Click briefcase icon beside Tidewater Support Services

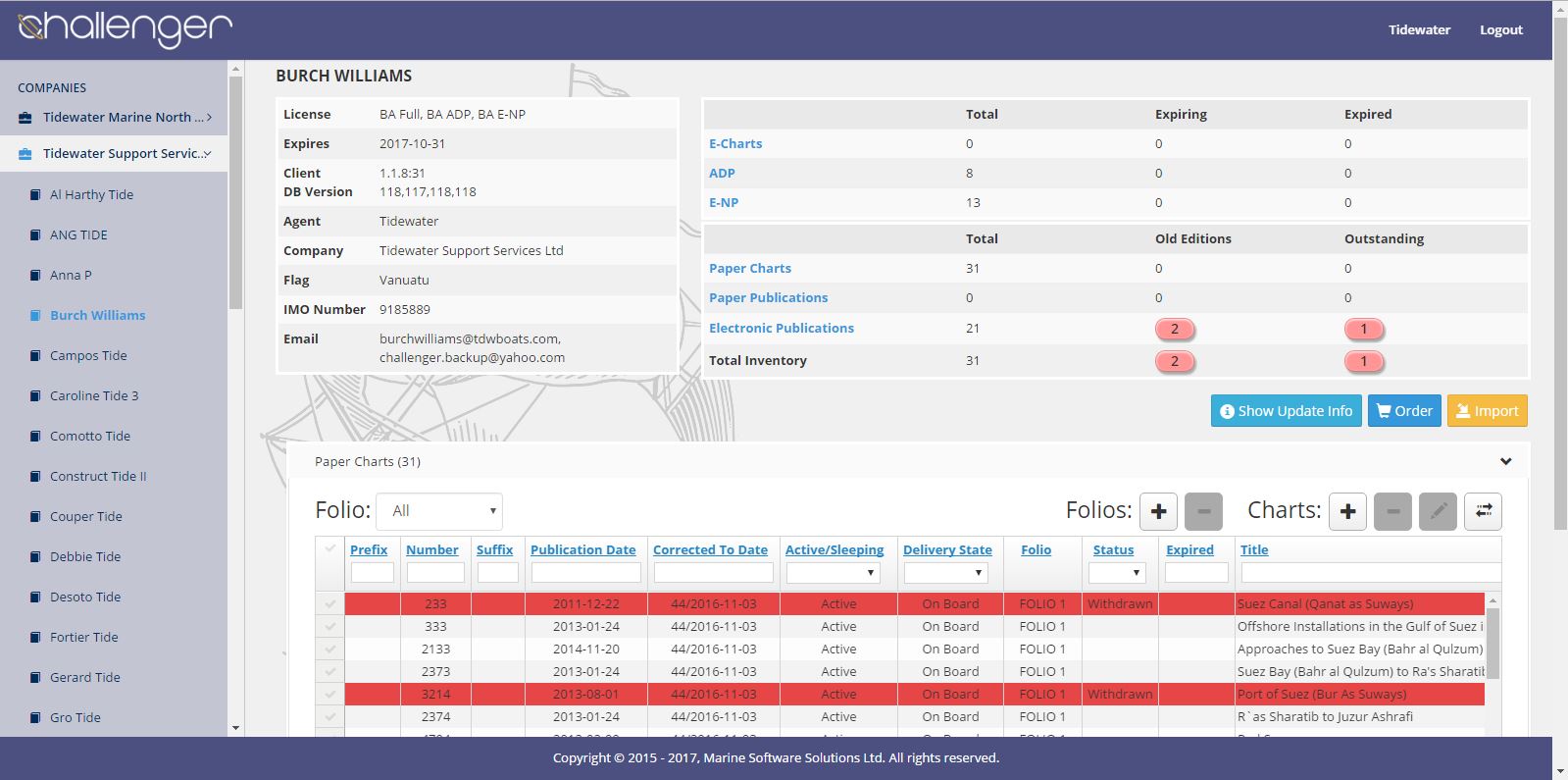tap(25, 154)
